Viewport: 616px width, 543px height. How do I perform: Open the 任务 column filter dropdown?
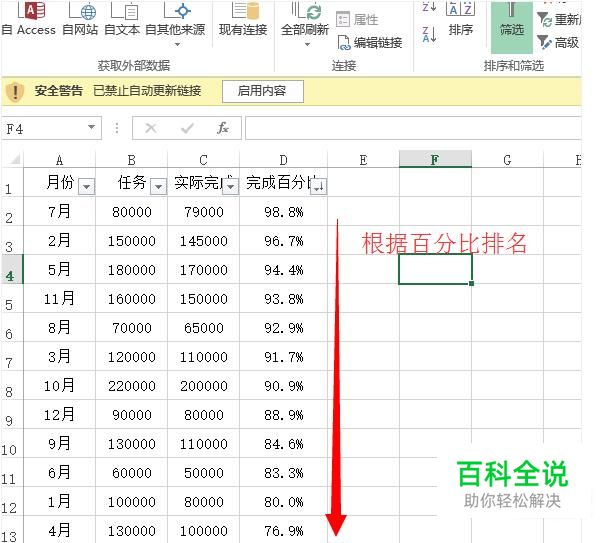(158, 186)
